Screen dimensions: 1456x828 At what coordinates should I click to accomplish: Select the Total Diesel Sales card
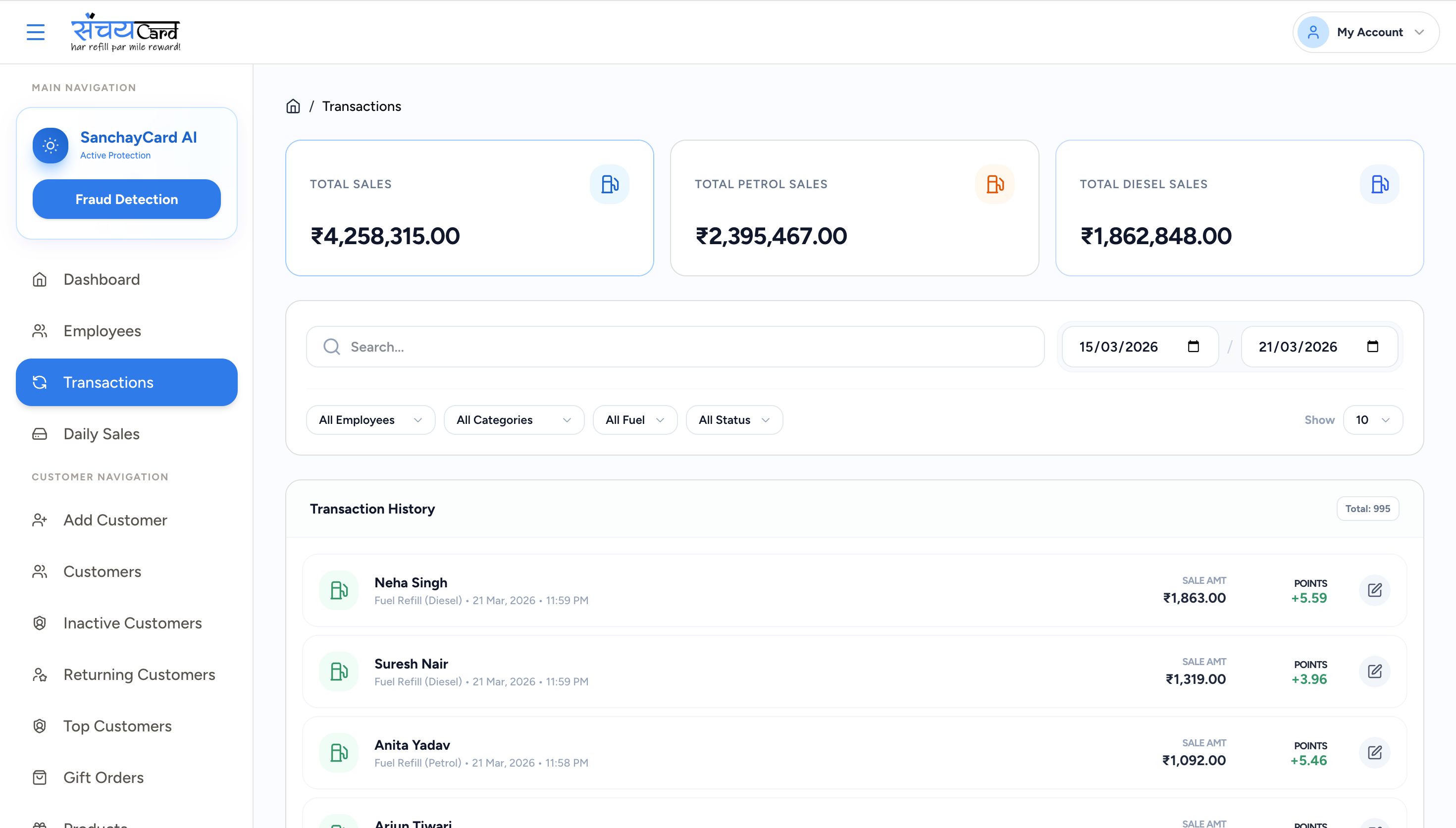pos(1240,208)
